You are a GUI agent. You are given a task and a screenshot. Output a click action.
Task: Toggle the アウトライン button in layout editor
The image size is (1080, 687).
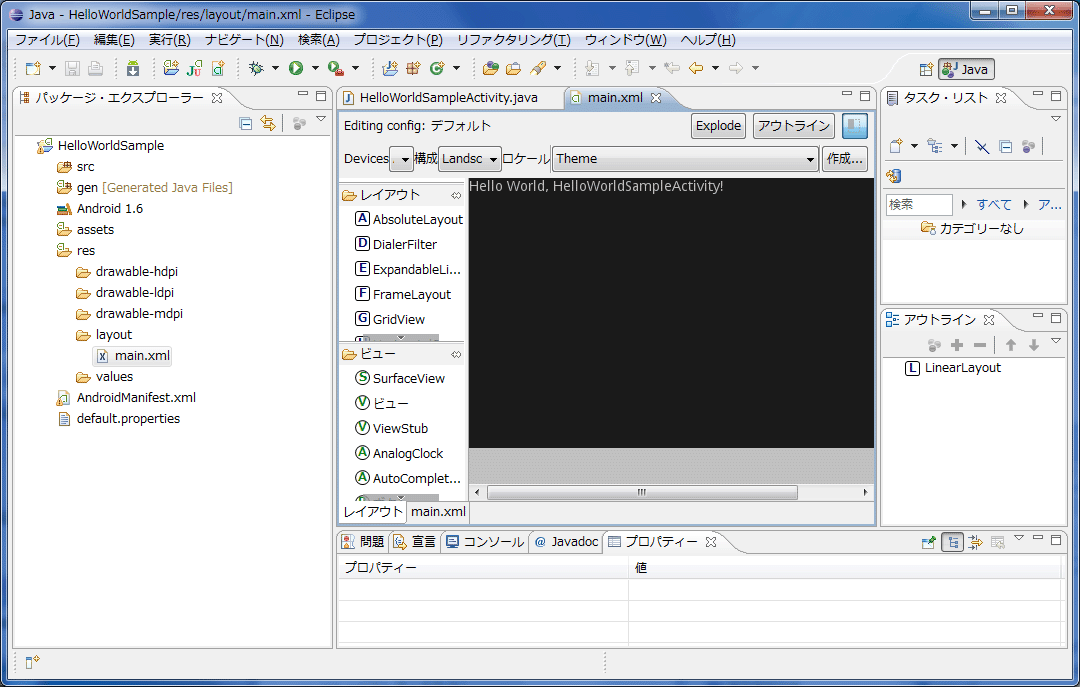[793, 126]
